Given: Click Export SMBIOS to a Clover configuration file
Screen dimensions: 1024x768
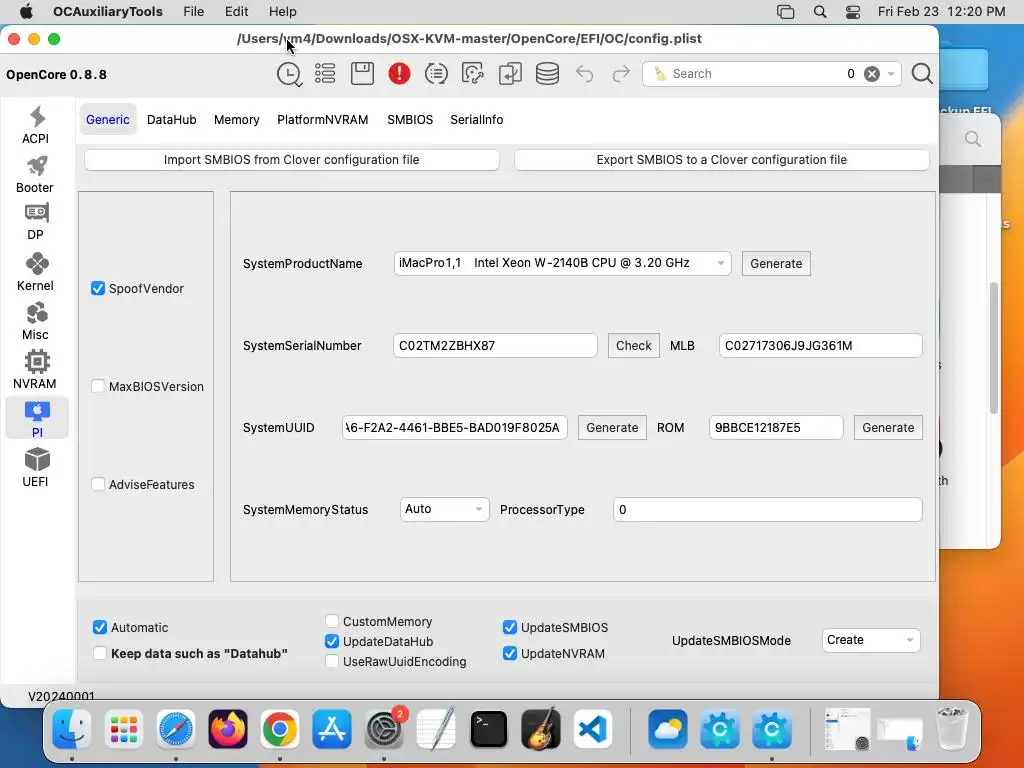Looking at the screenshot, I should pos(722,160).
